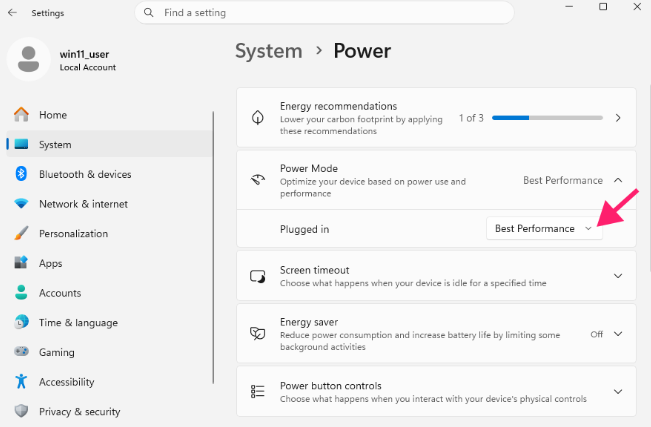Viewport: 651px width, 427px height.
Task: Open Network & internet settings
Action: click(110, 204)
